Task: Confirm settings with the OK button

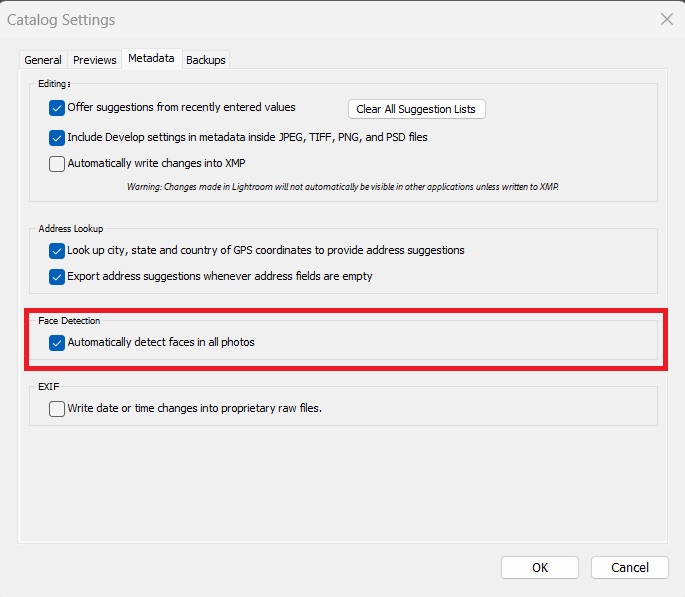Action: point(540,567)
